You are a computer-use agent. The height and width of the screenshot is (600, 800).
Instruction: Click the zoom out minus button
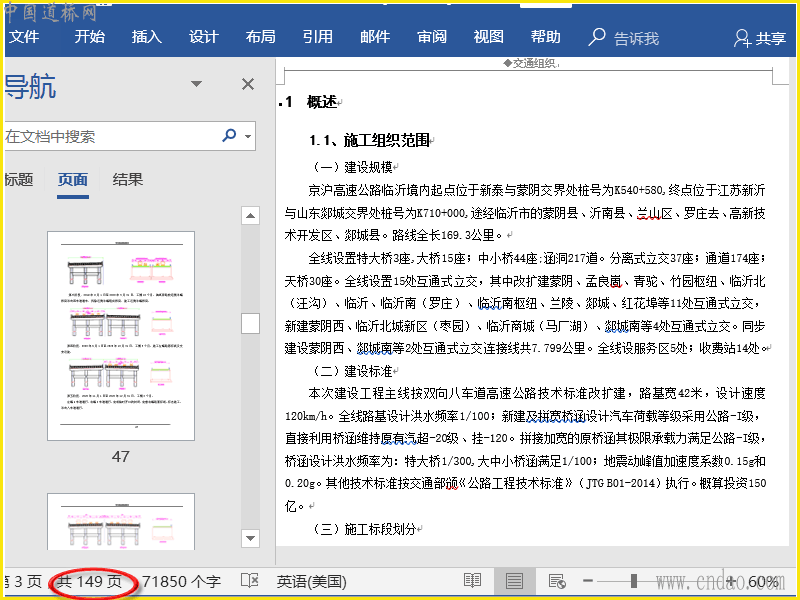click(588, 581)
